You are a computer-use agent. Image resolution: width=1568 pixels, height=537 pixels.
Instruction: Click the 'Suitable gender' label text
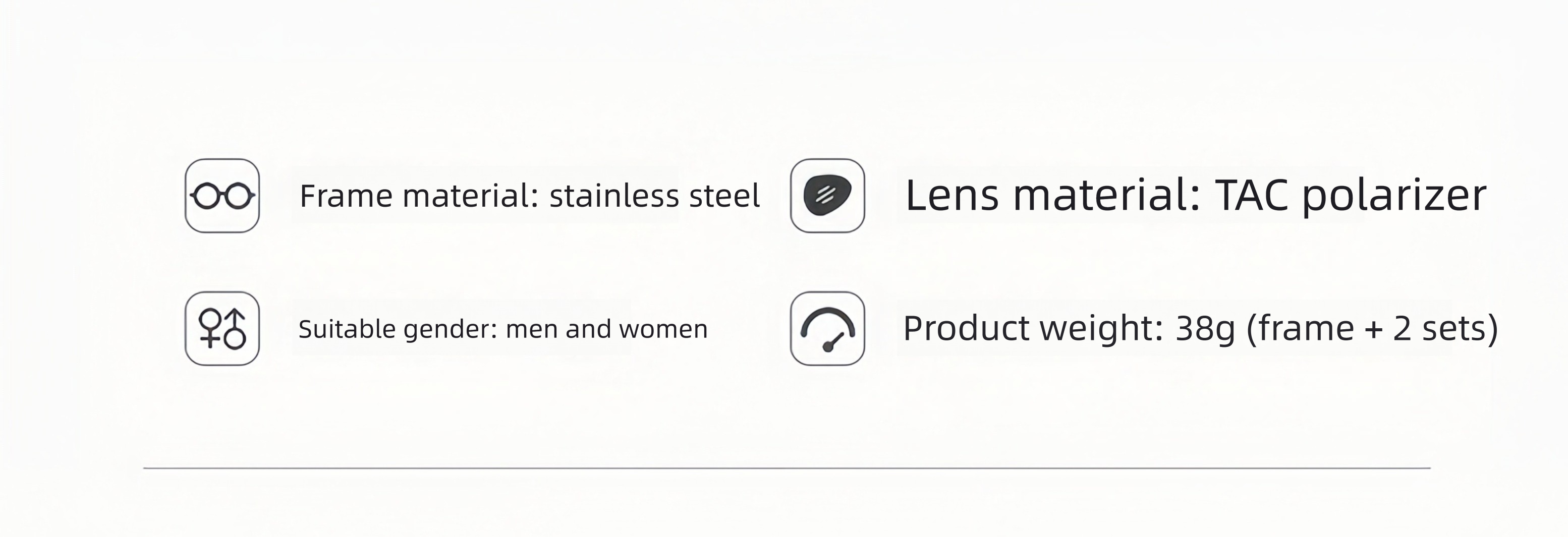(x=398, y=329)
